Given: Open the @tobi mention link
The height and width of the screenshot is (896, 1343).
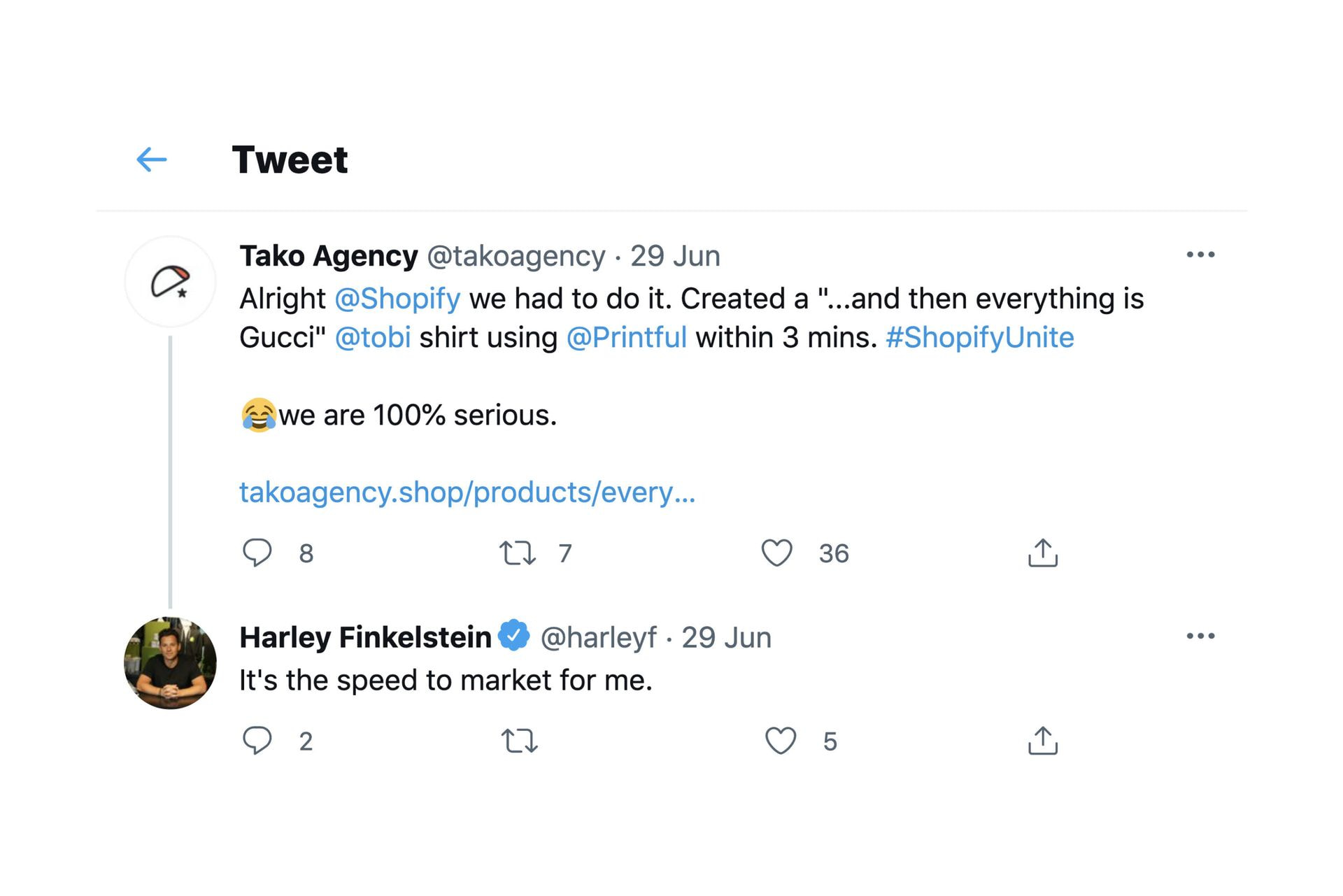Looking at the screenshot, I should [x=373, y=338].
